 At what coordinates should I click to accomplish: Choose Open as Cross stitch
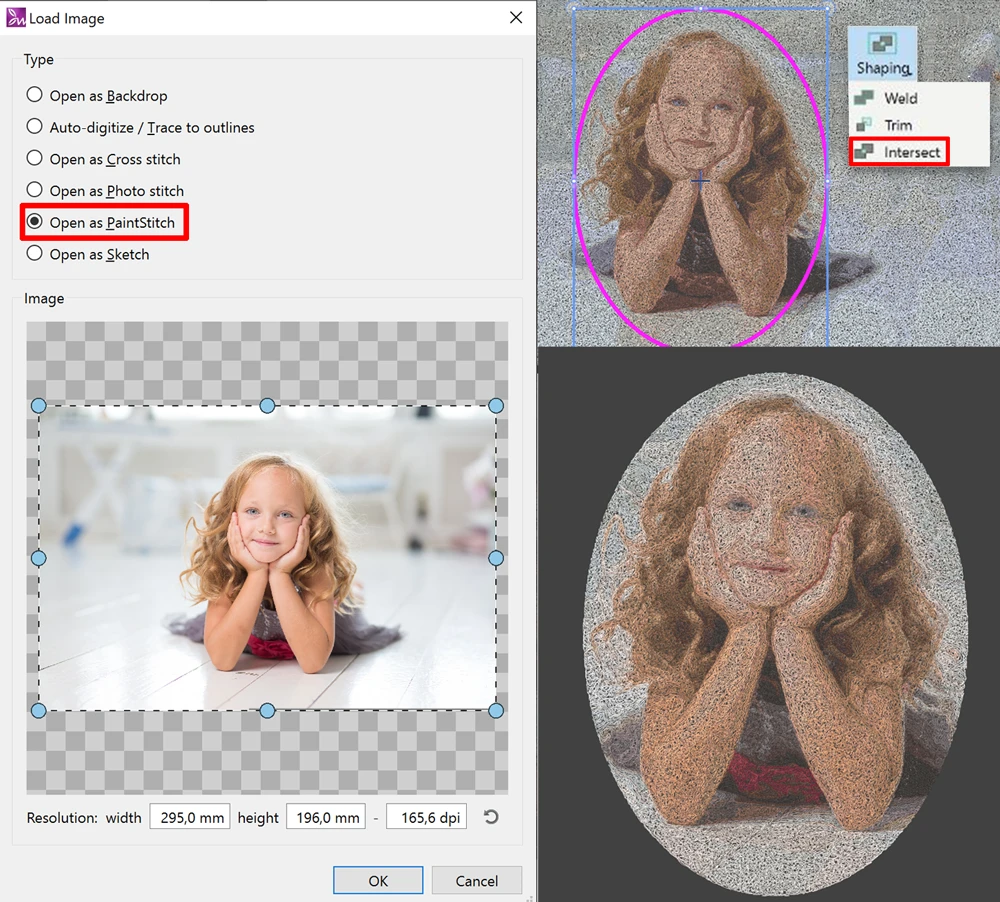[35, 159]
